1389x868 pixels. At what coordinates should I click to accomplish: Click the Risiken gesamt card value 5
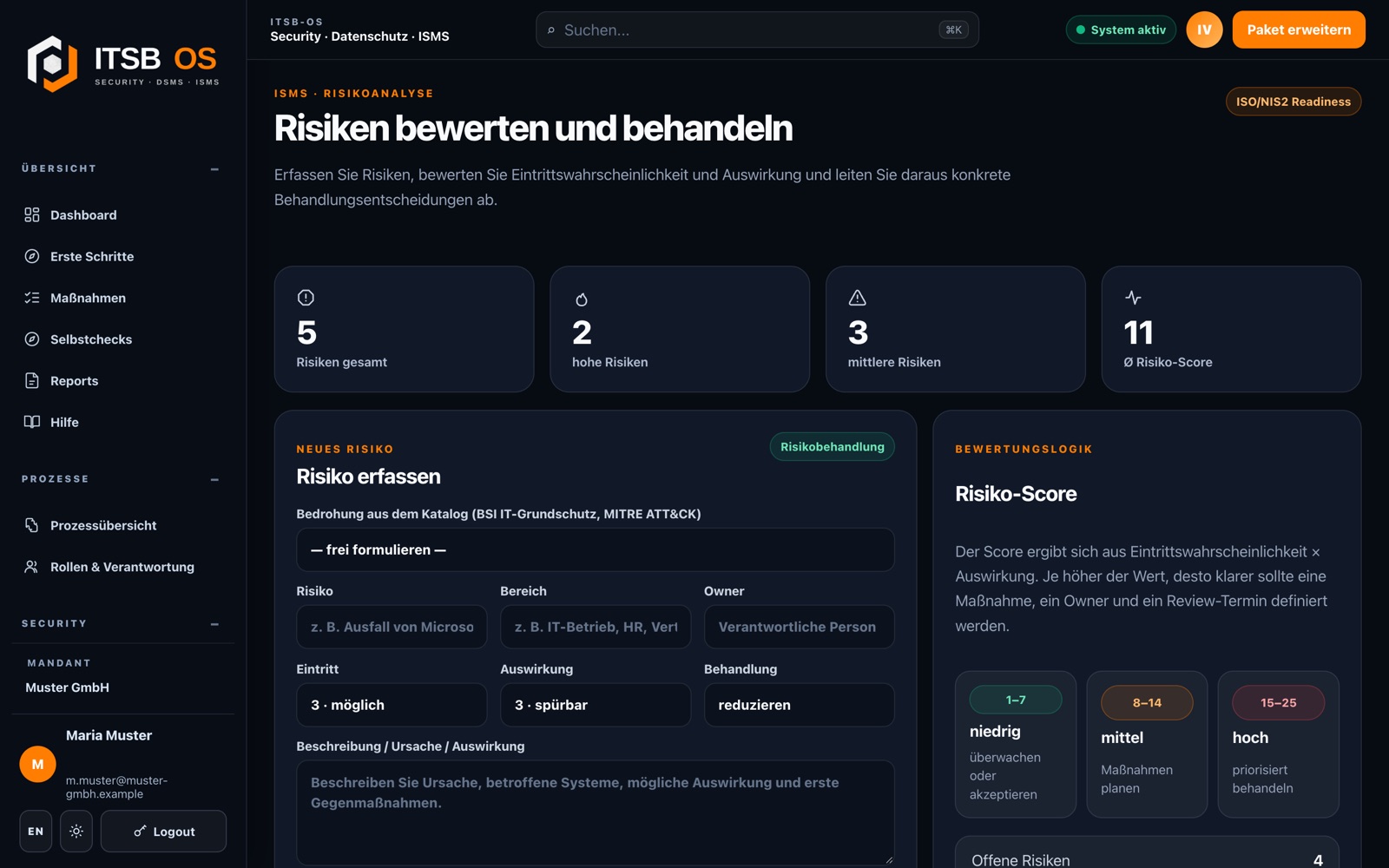[306, 332]
